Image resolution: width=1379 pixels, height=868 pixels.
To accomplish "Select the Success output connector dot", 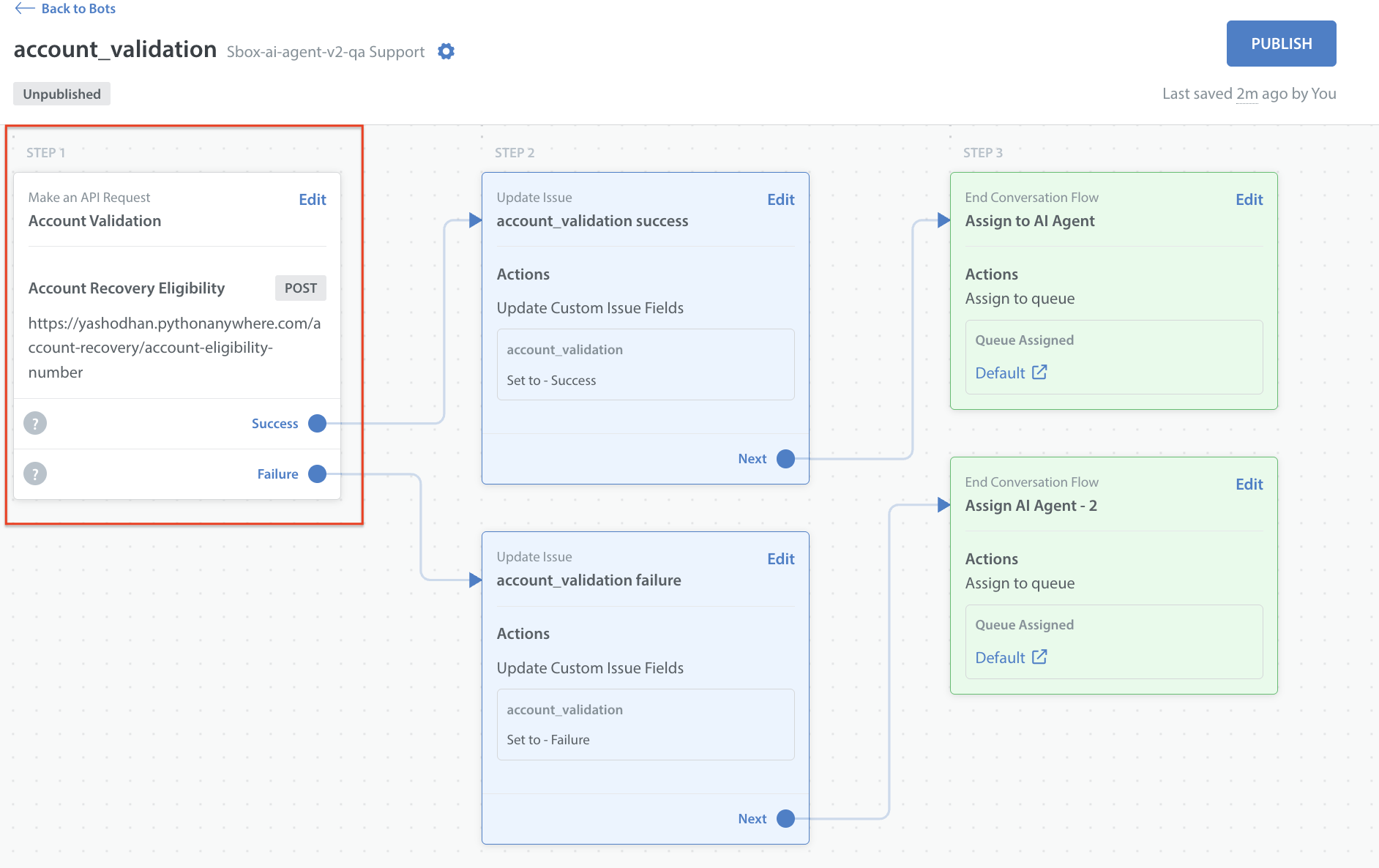I will pos(317,423).
